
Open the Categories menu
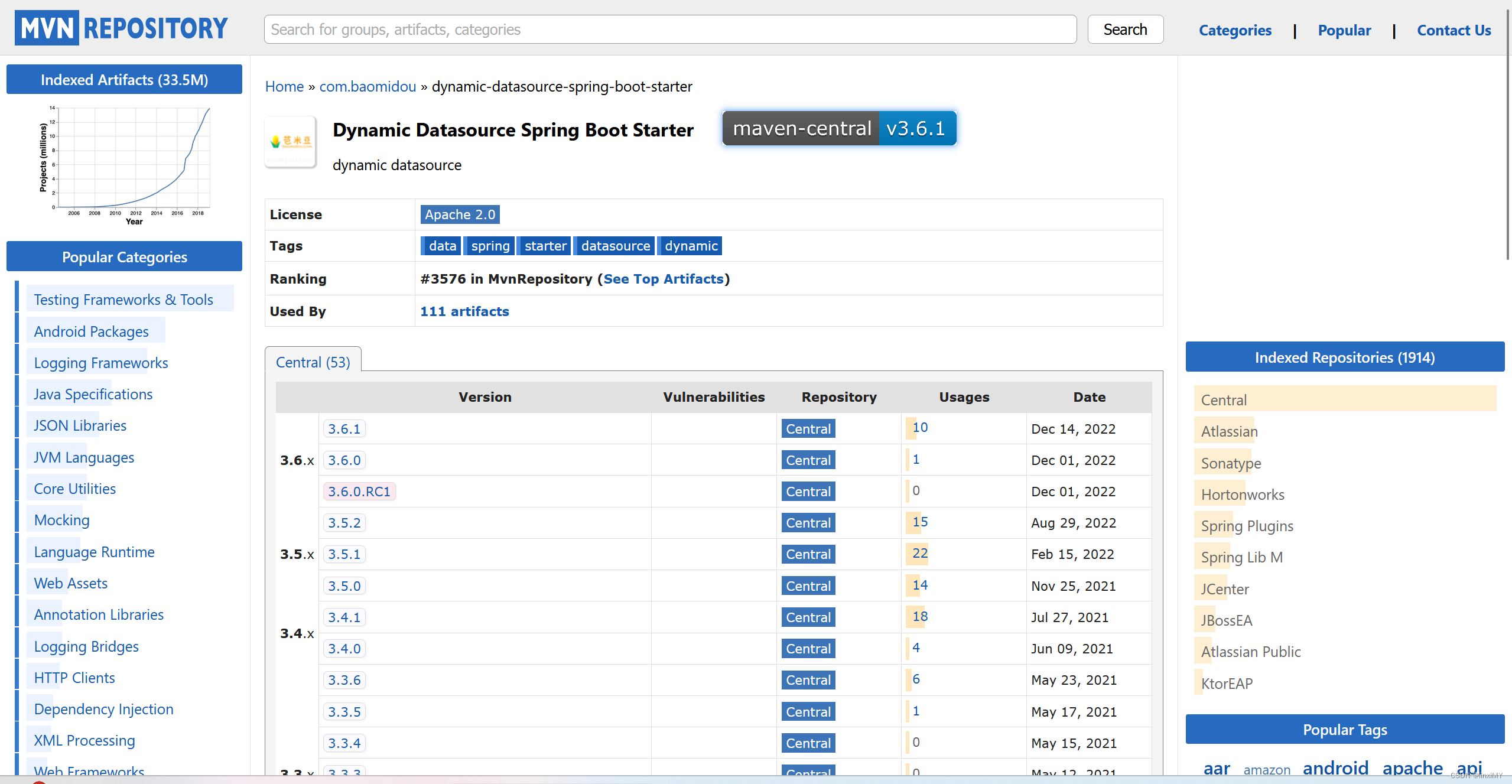1234,30
